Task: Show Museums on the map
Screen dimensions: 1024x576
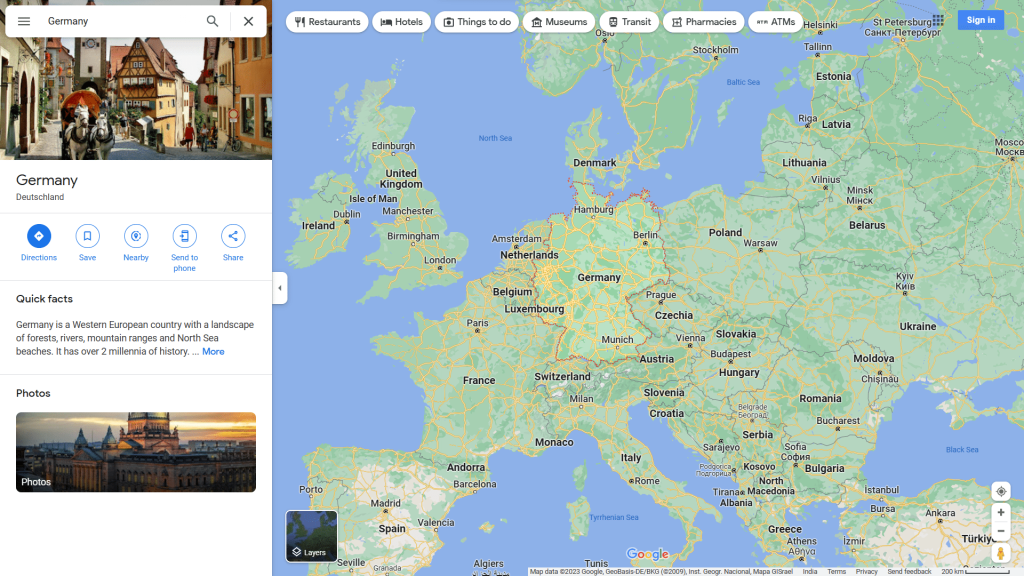Action: pyautogui.click(x=559, y=22)
